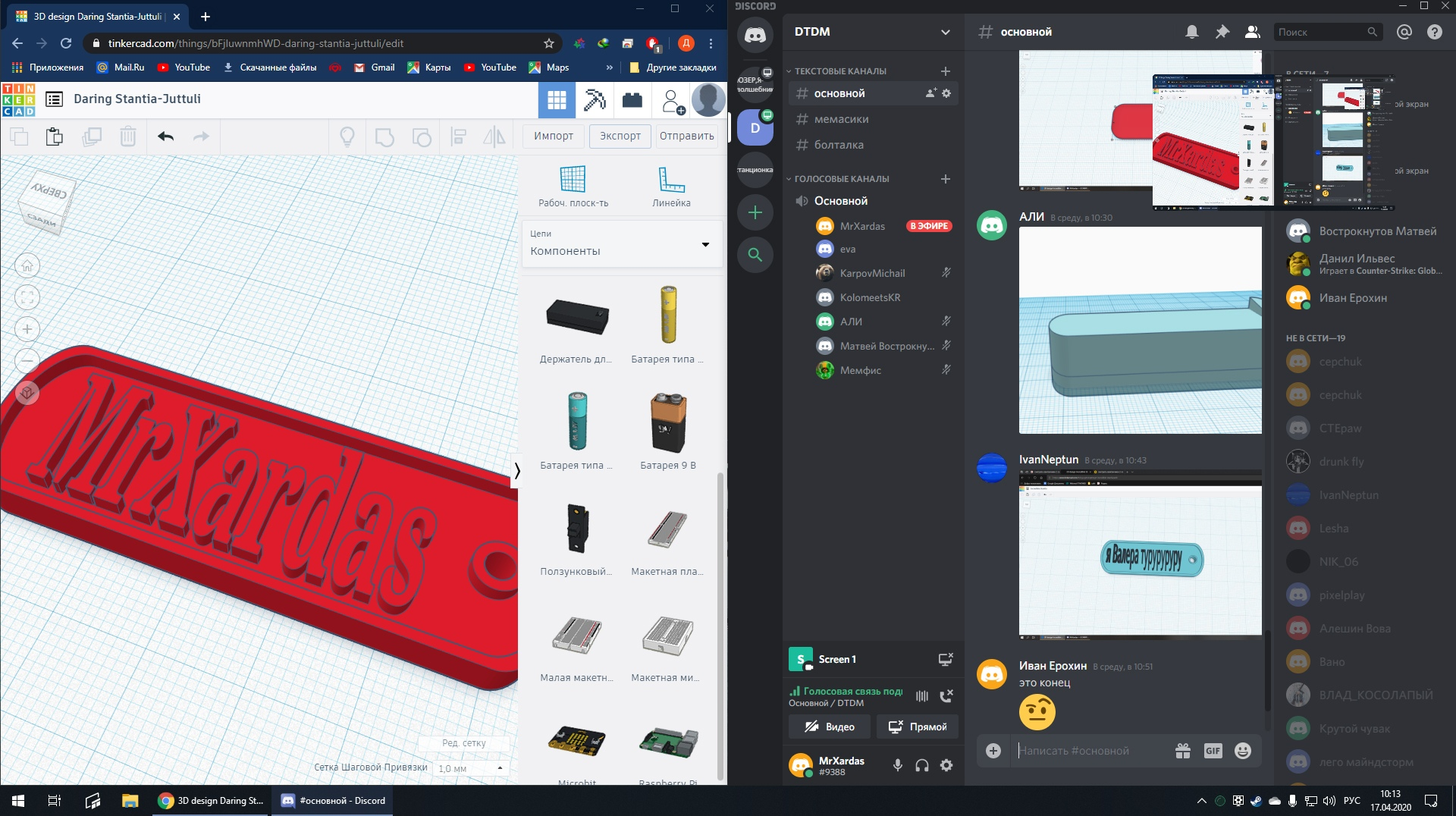This screenshot has width=1456, height=816.
Task: Open Tinkercad user profile avatar
Action: pos(708,99)
